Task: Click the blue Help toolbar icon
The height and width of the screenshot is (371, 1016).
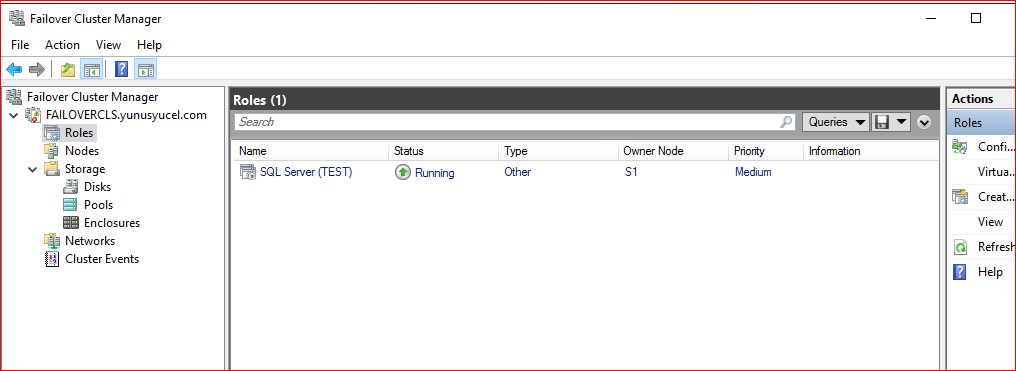Action: pos(121,69)
